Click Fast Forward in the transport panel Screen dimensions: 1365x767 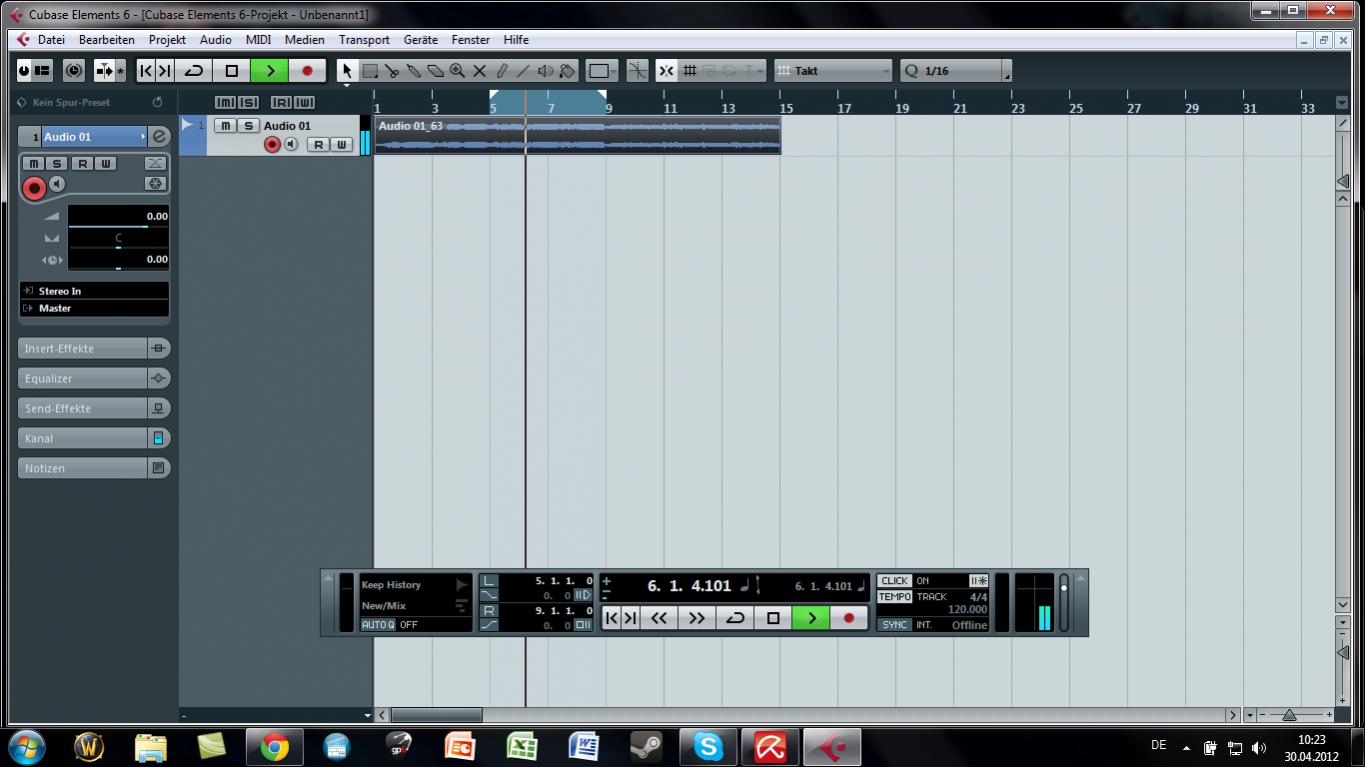click(x=696, y=618)
